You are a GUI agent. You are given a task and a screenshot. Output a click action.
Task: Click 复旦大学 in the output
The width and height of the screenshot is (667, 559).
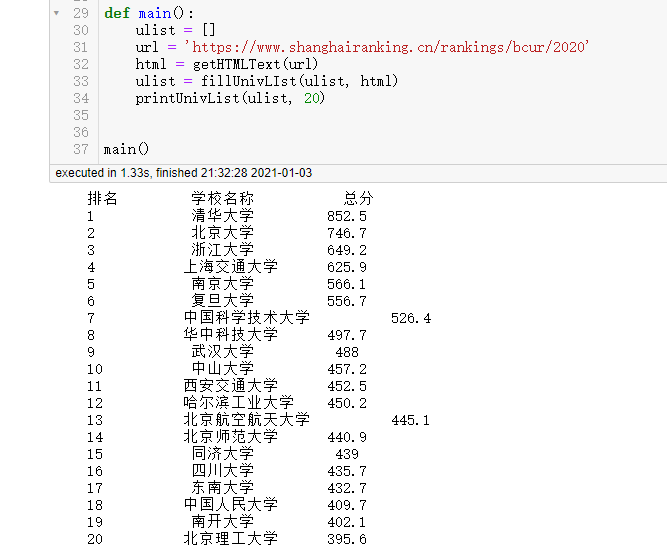pos(222,301)
